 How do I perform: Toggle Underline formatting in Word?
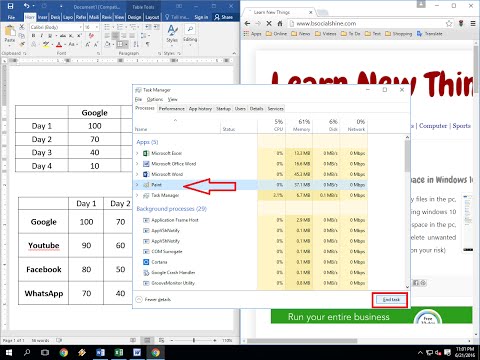pyautogui.click(x=50, y=36)
